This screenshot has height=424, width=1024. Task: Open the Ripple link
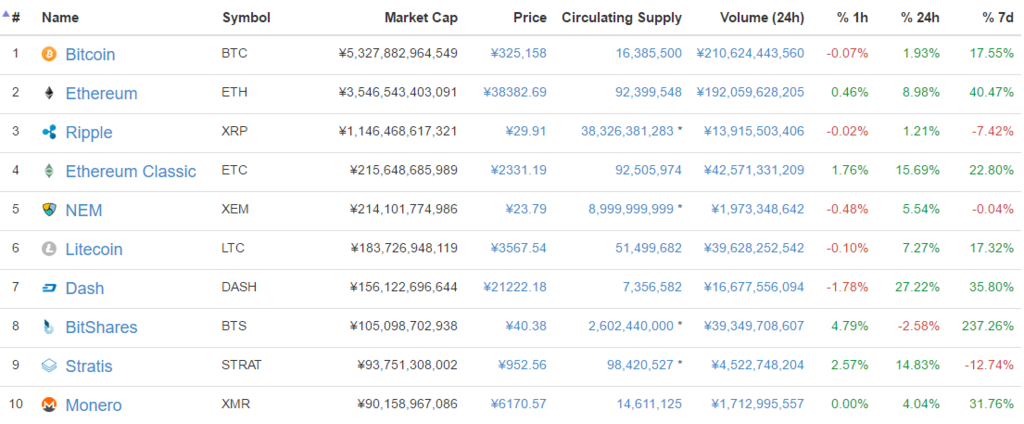[x=89, y=133]
